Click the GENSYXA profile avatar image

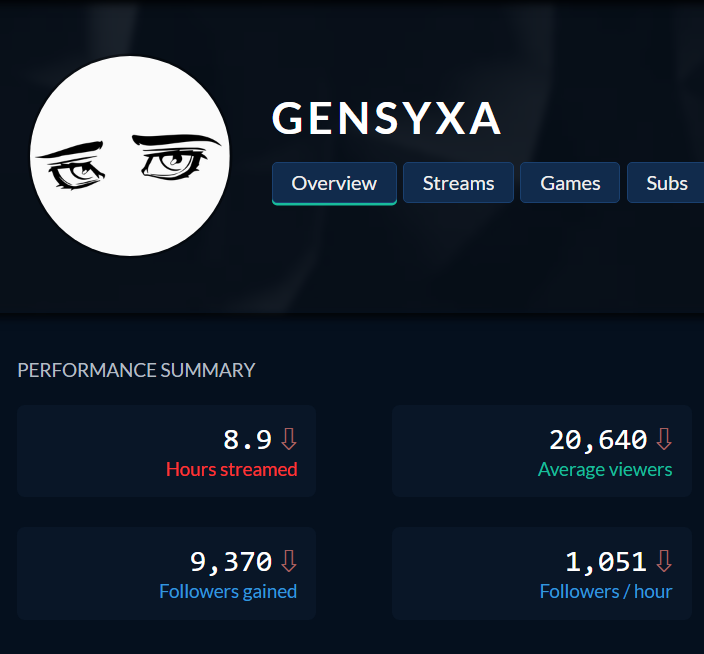click(x=130, y=156)
